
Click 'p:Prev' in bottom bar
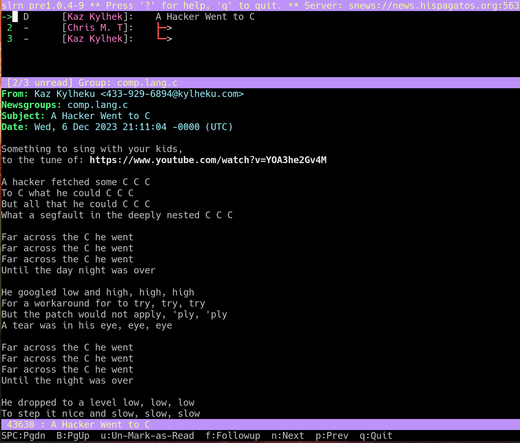(332, 436)
